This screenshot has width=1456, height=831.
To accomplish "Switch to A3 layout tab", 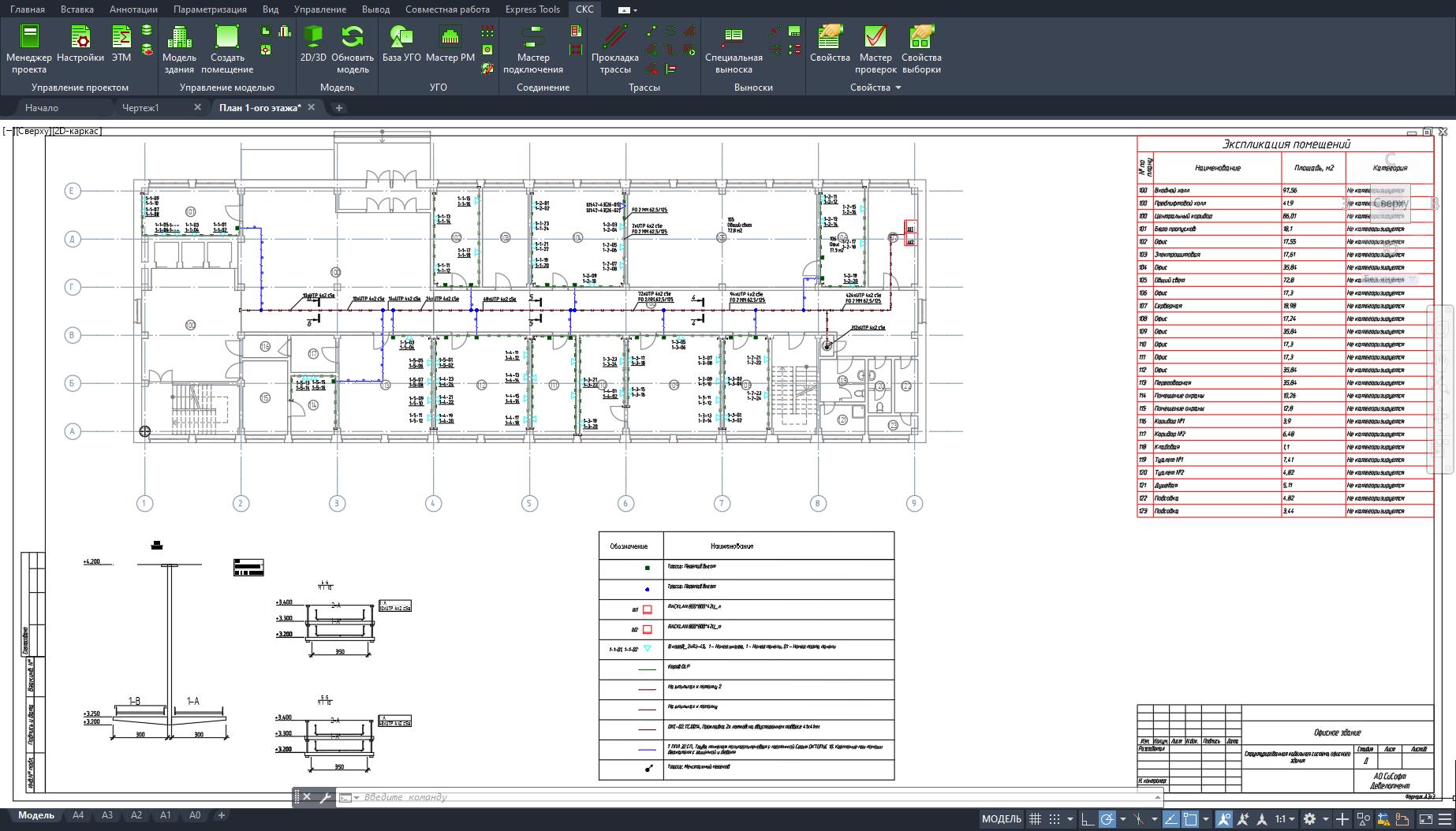I will [x=107, y=815].
